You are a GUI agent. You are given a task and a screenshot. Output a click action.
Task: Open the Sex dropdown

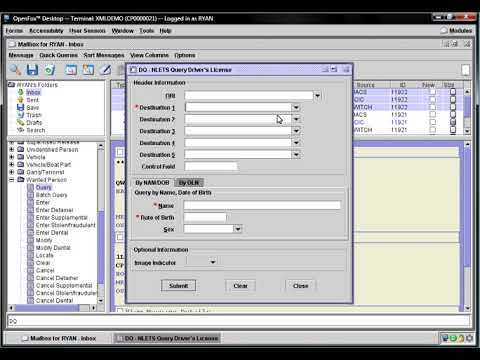coord(237,229)
